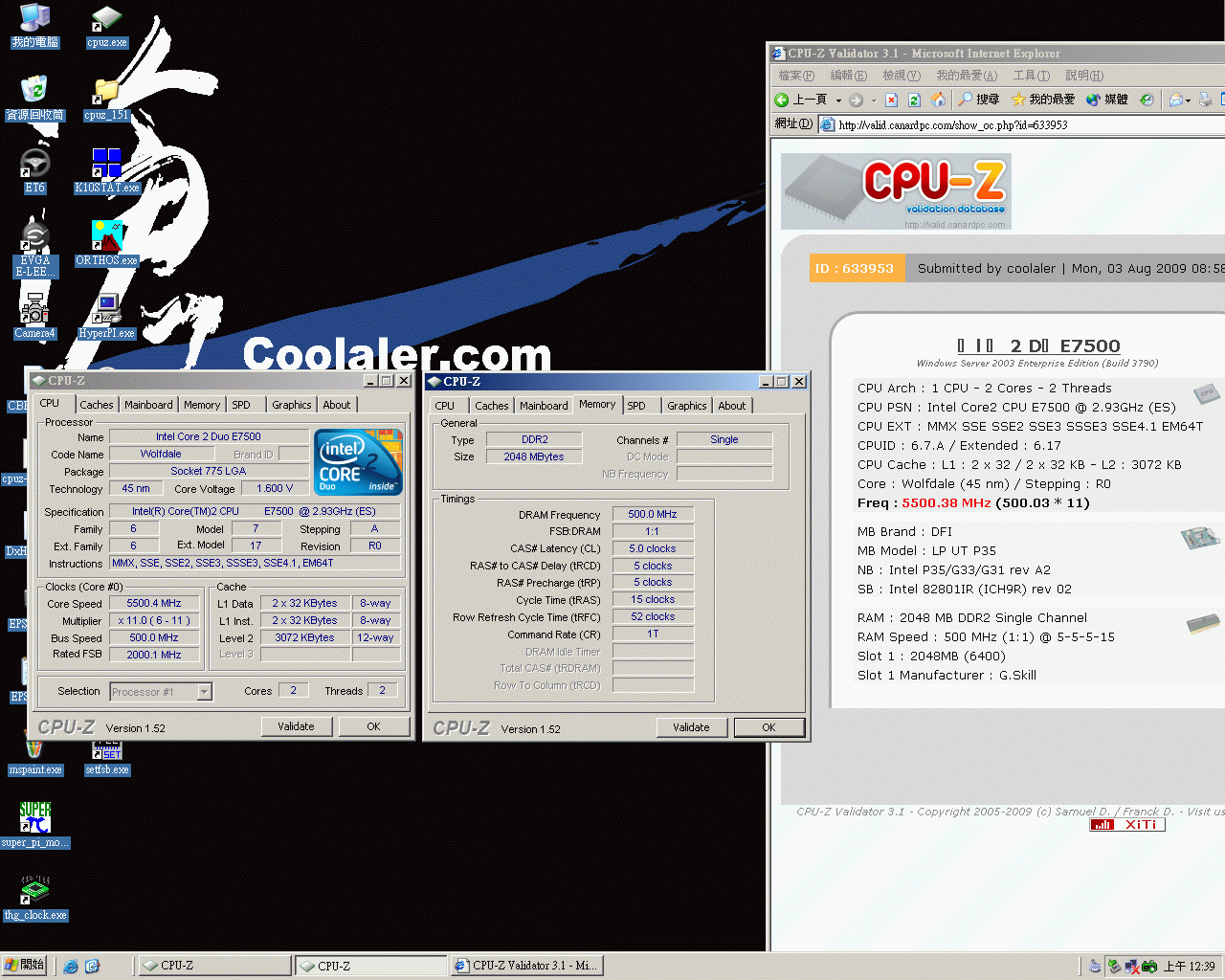
Task: Select the thg_clock.exe desktop shortcut
Action: tap(34, 899)
